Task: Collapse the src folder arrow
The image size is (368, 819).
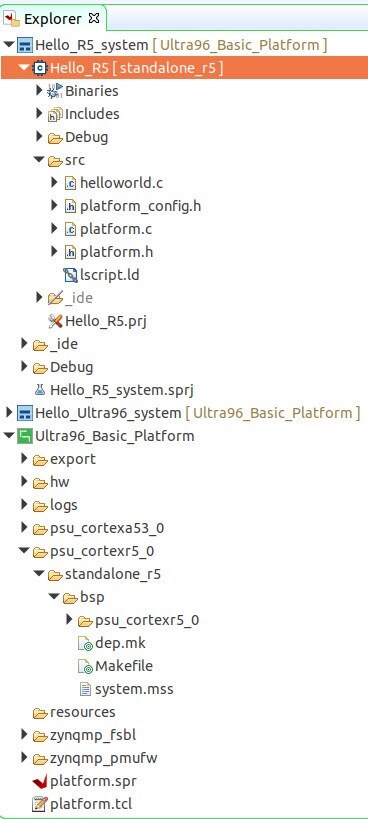Action: [x=39, y=160]
